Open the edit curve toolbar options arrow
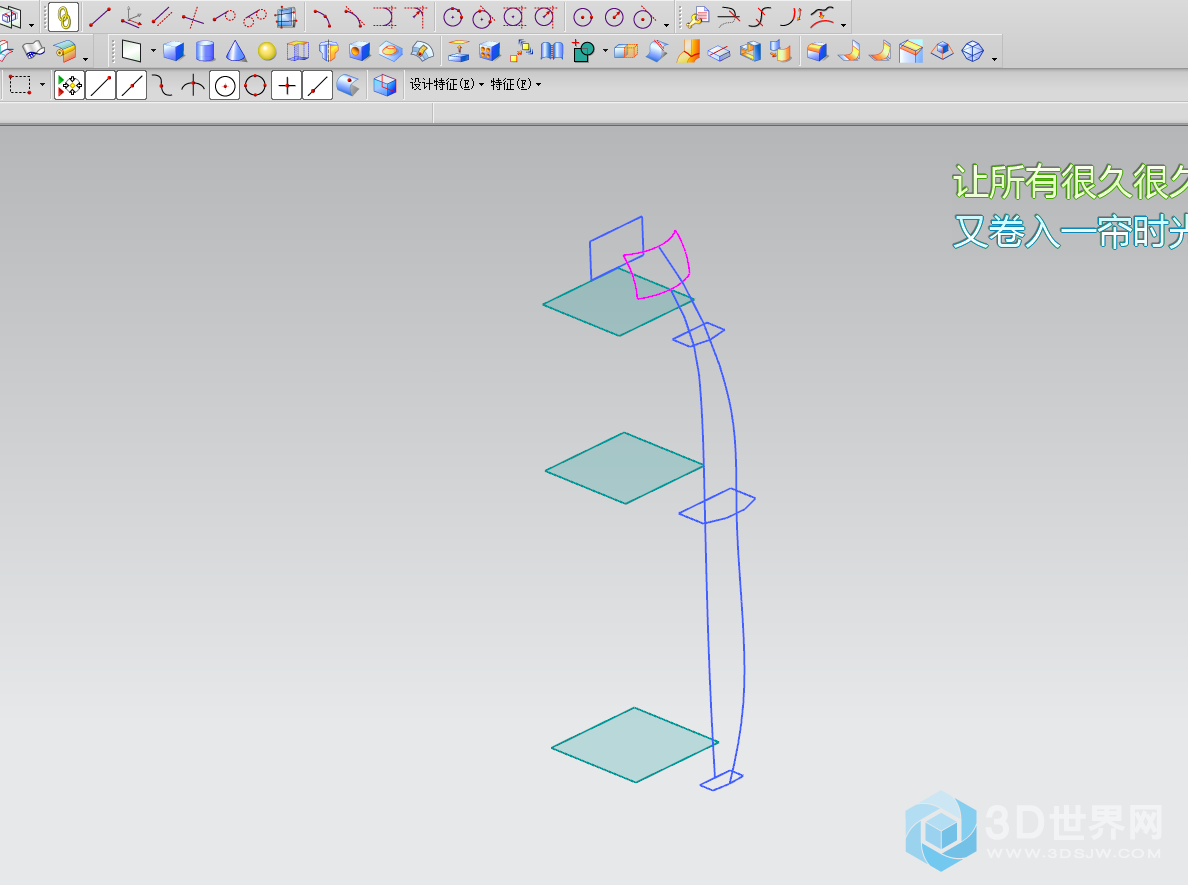Screen dimensions: 1188x885 (843, 25)
